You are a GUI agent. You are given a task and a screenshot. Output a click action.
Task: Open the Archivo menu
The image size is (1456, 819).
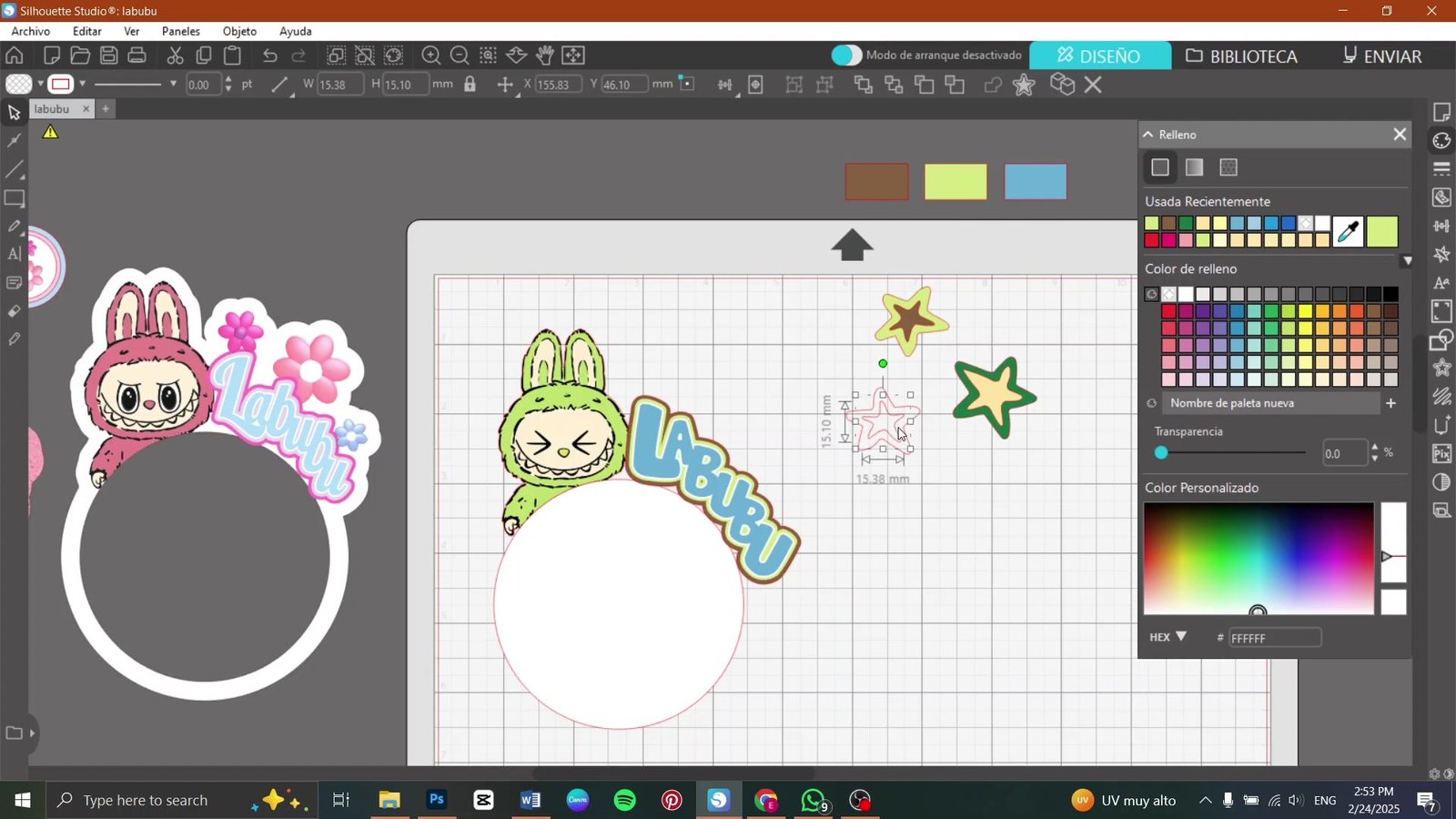(31, 31)
